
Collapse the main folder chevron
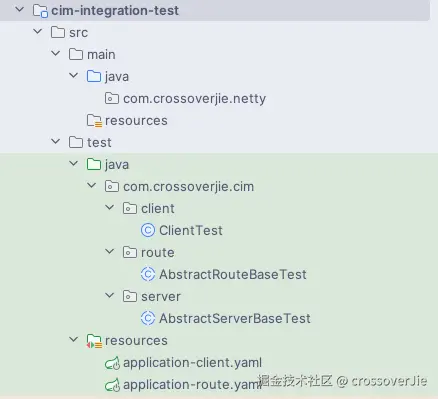pos(56,53)
